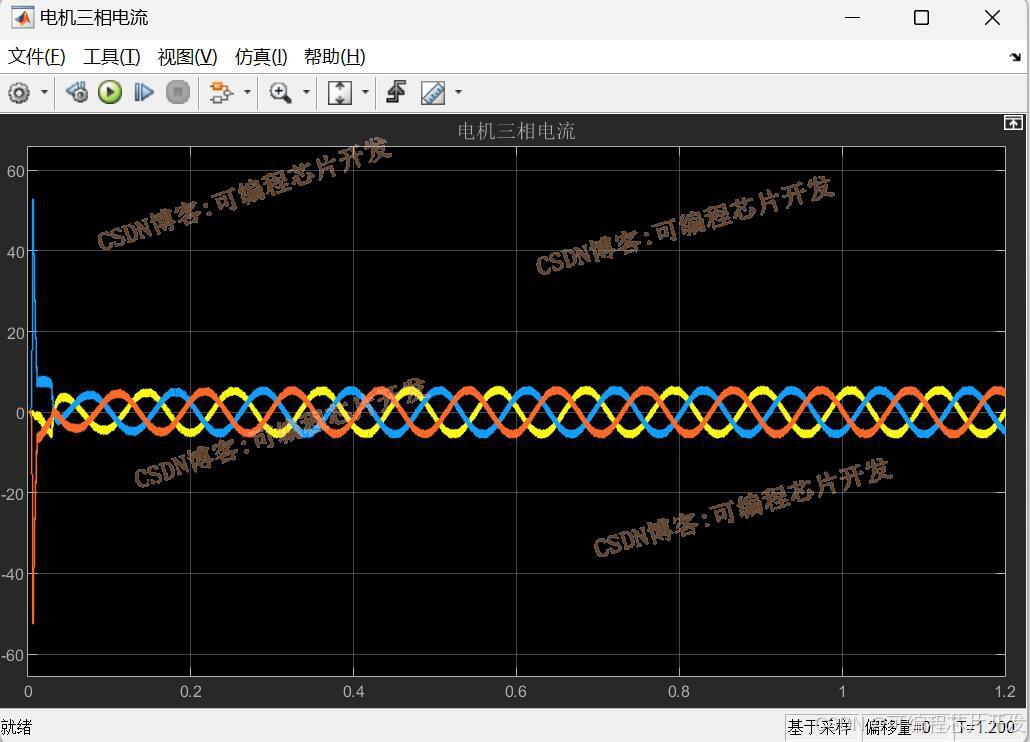Viewport: 1030px width, 742px height.
Task: Open scope configuration properties gear icon
Action: point(19,93)
